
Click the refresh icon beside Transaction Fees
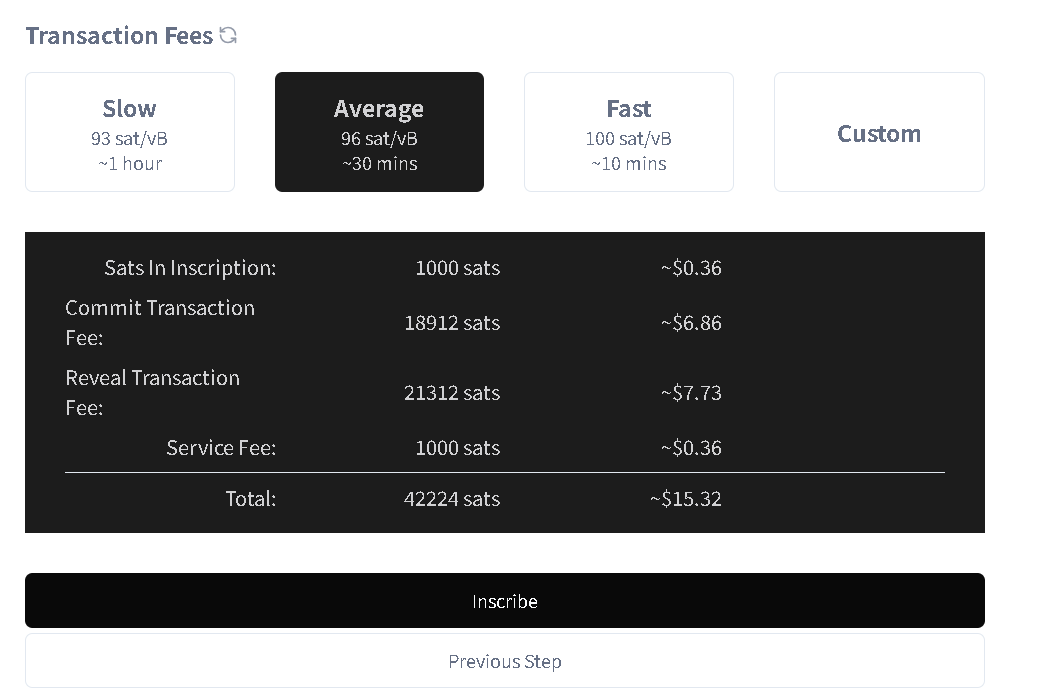pos(228,35)
